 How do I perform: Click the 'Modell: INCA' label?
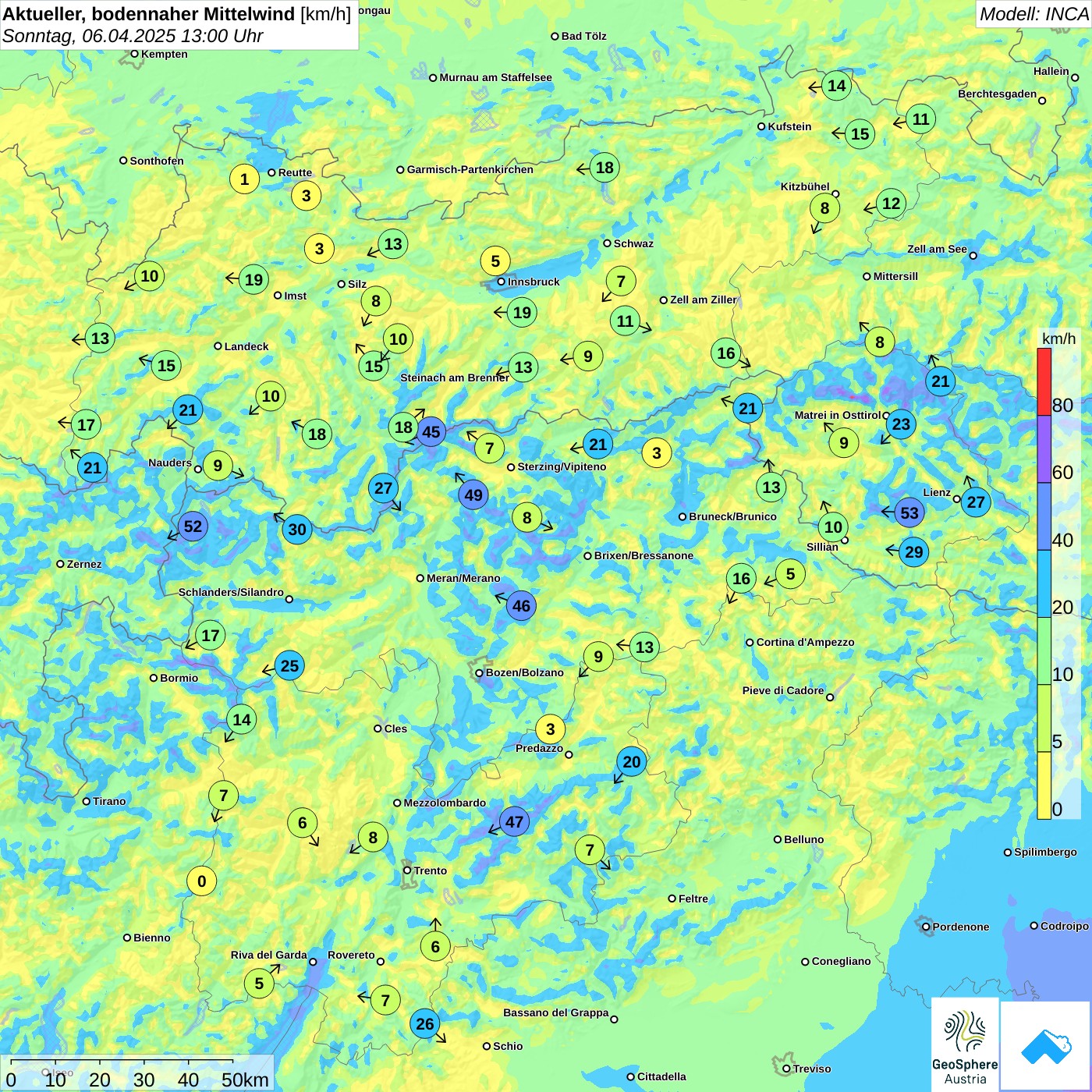click(1033, 14)
